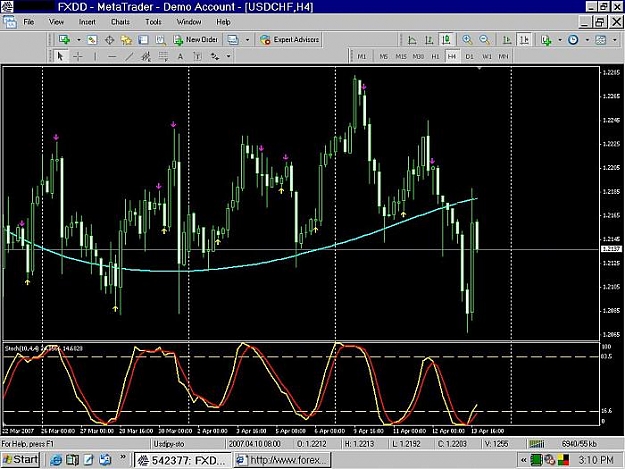Open the View menu
This screenshot has width=625, height=469.
[x=56, y=22]
